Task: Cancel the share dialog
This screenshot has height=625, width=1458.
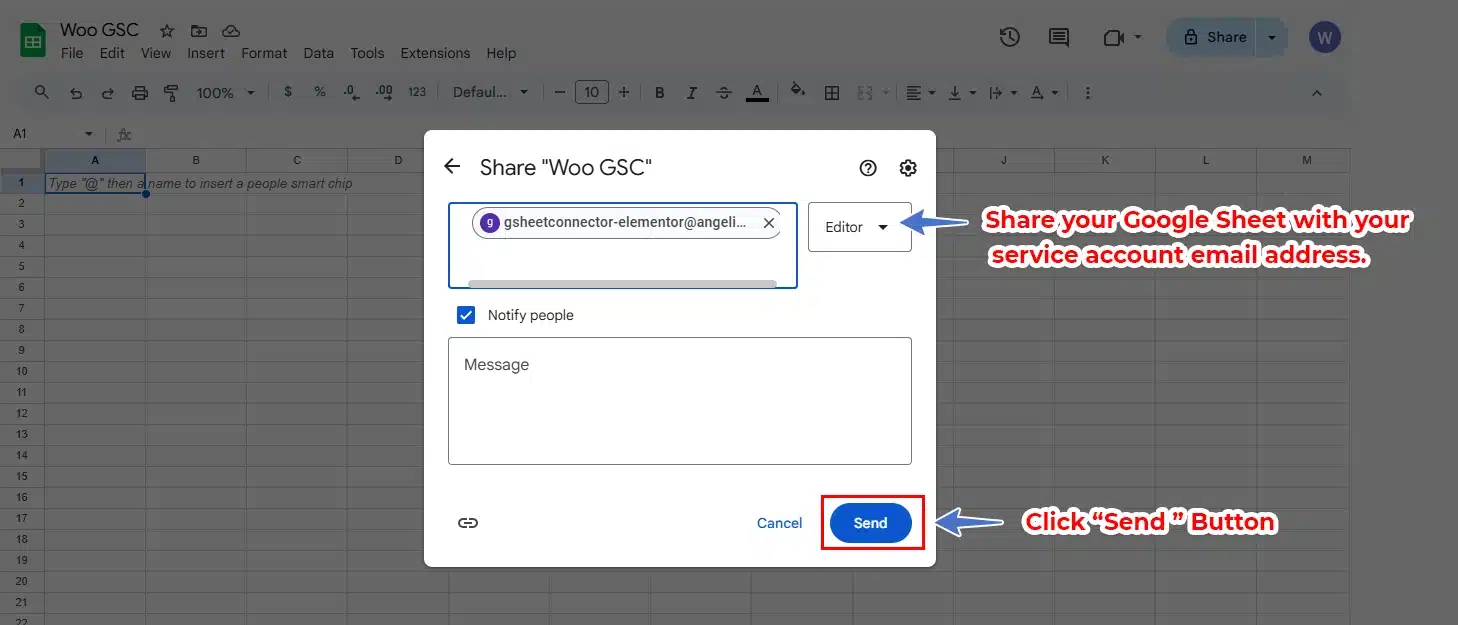Action: (779, 523)
